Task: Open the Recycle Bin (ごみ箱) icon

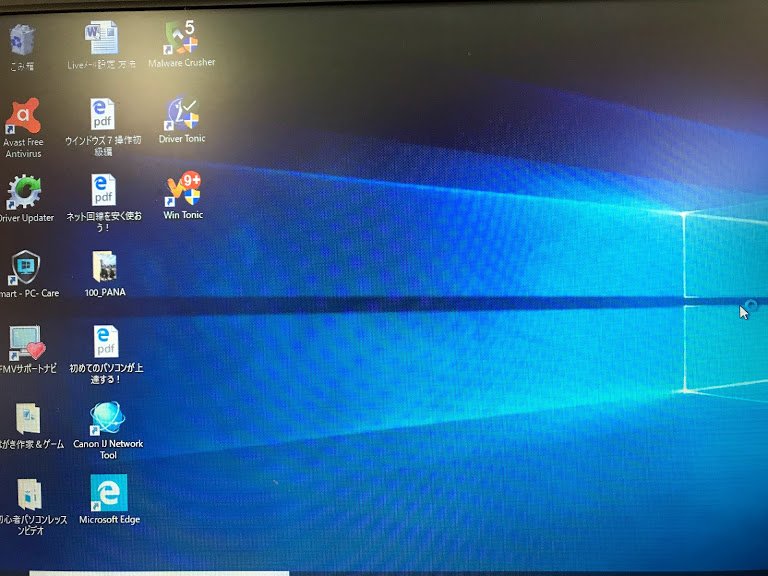Action: (x=22, y=40)
